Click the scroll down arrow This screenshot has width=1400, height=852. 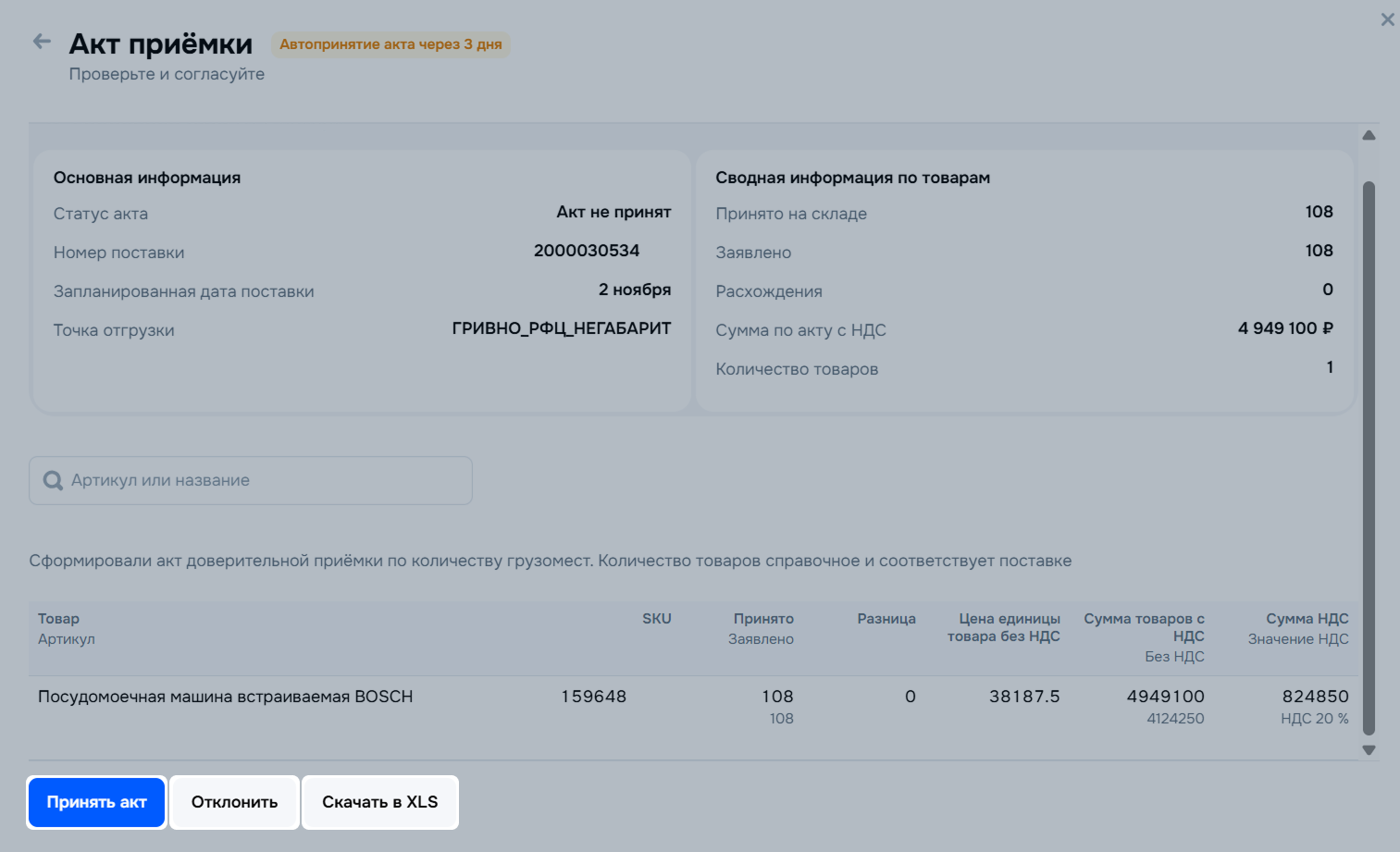[1369, 750]
